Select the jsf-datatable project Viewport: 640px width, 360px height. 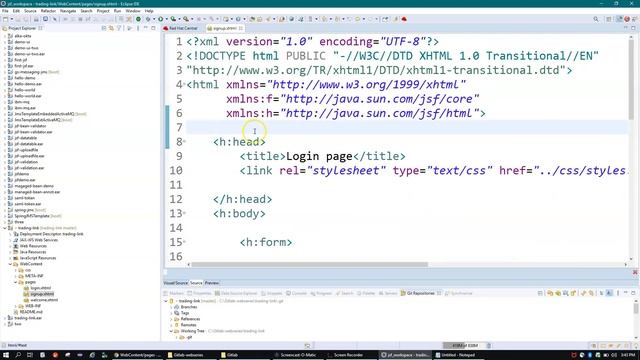click(x=26, y=138)
